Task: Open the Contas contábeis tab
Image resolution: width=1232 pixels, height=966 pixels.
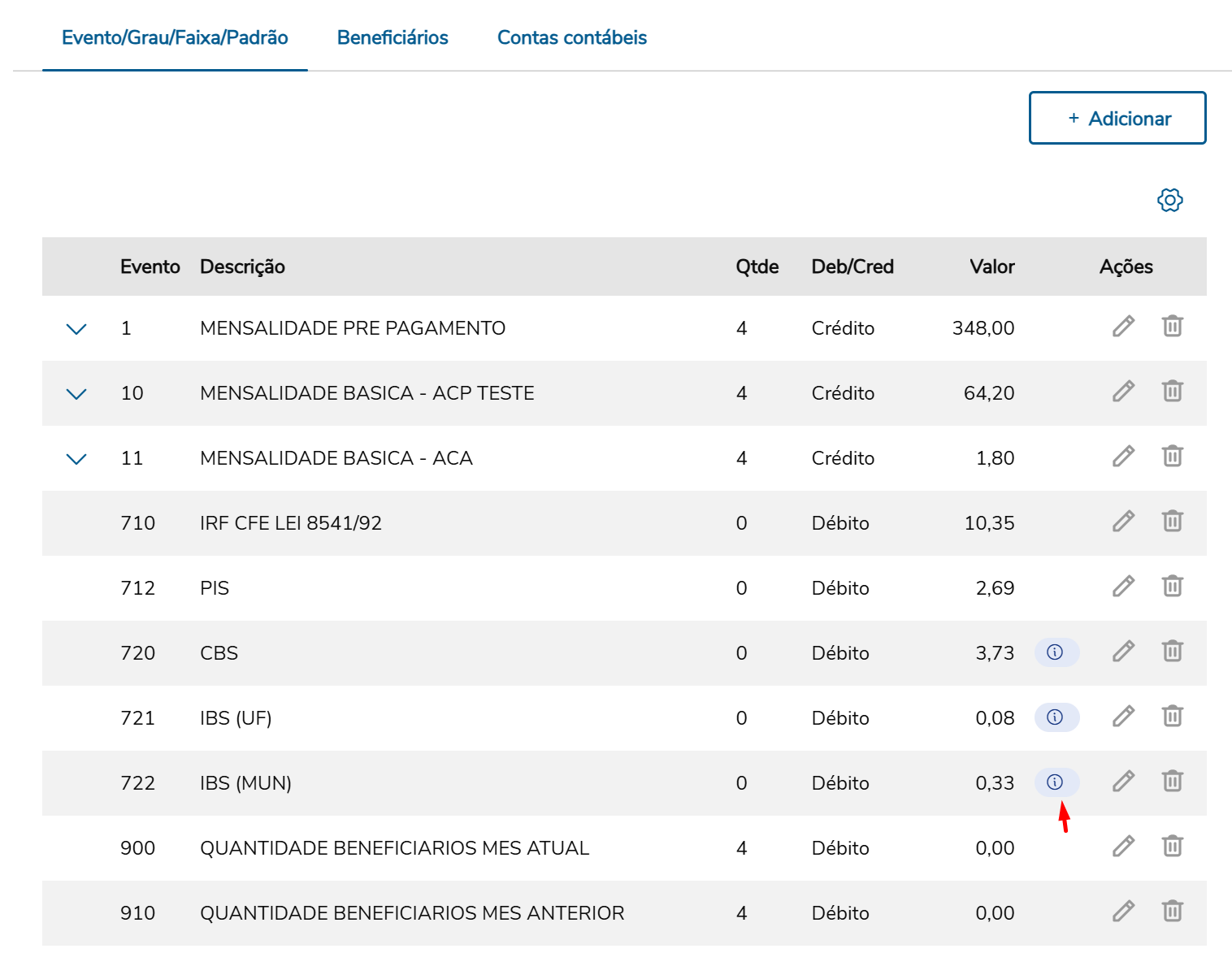Action: click(571, 37)
